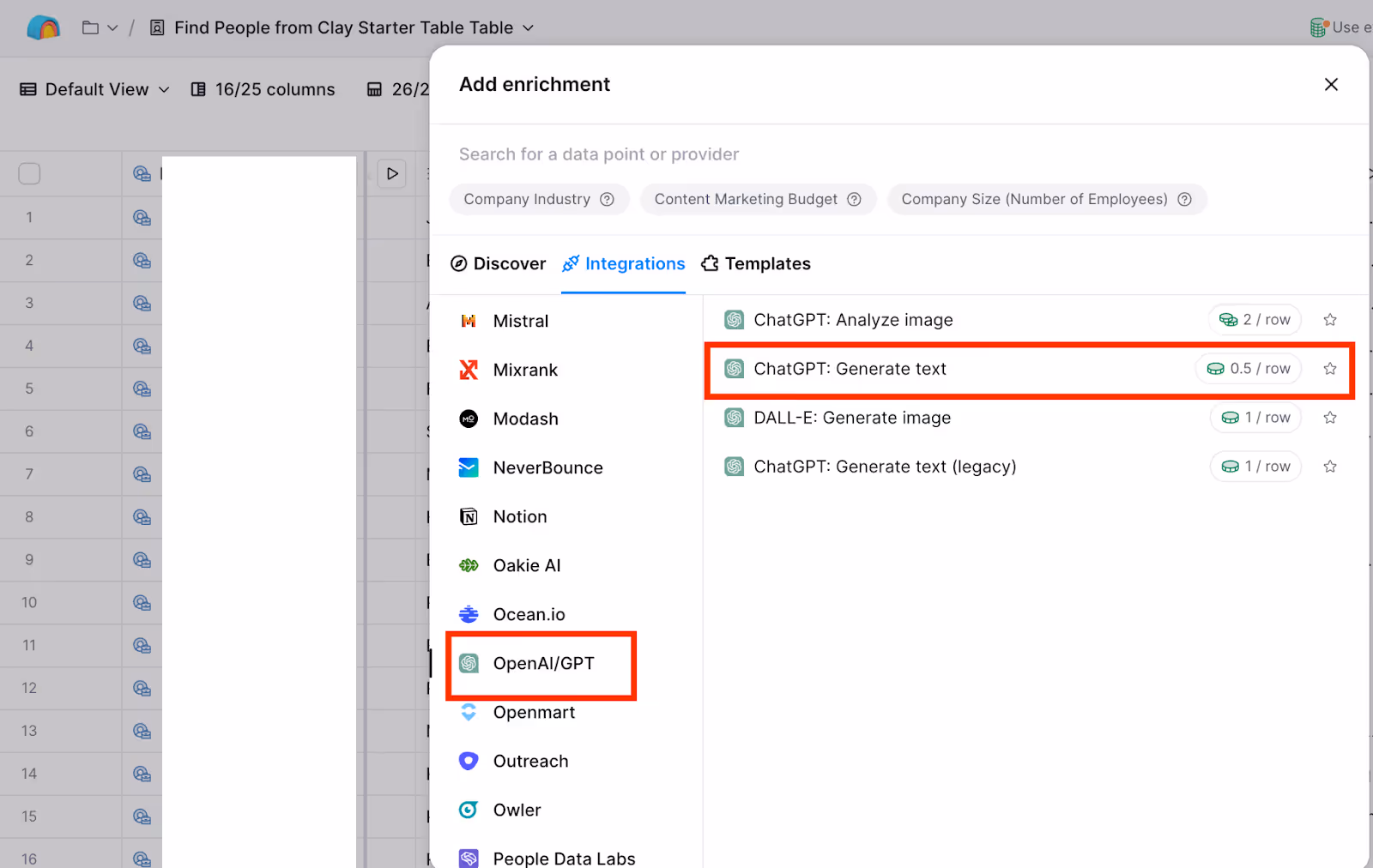Open the 16/25 columns selector

point(263,89)
